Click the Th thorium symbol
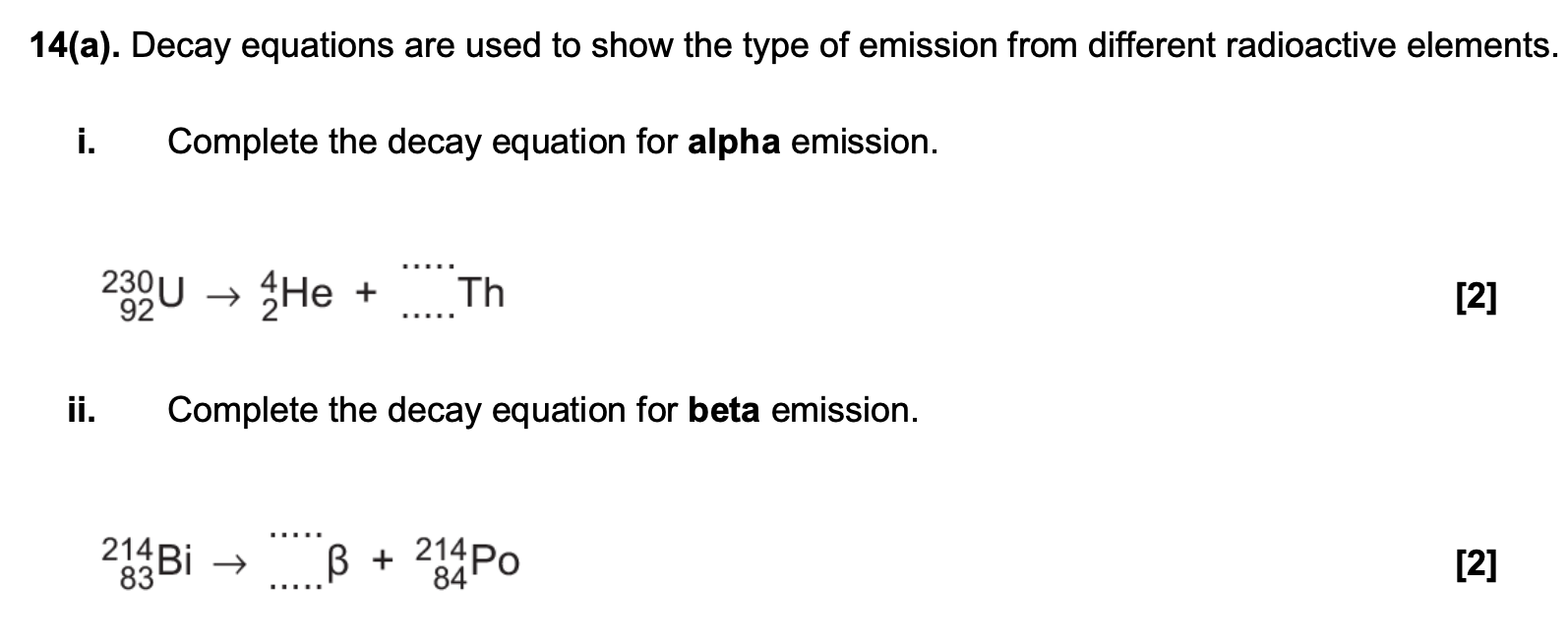The image size is (1568, 643). click(482, 293)
